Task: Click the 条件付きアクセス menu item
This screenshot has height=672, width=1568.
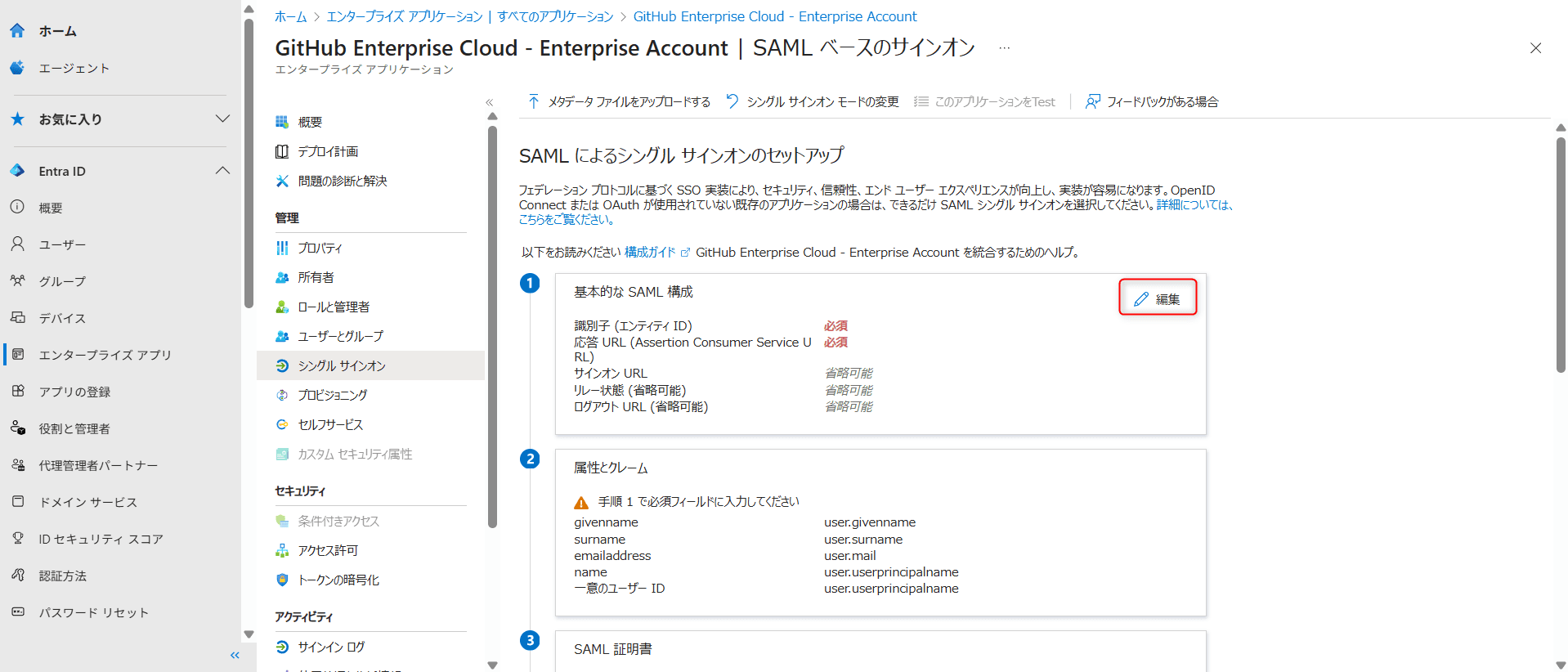Action: click(x=370, y=521)
